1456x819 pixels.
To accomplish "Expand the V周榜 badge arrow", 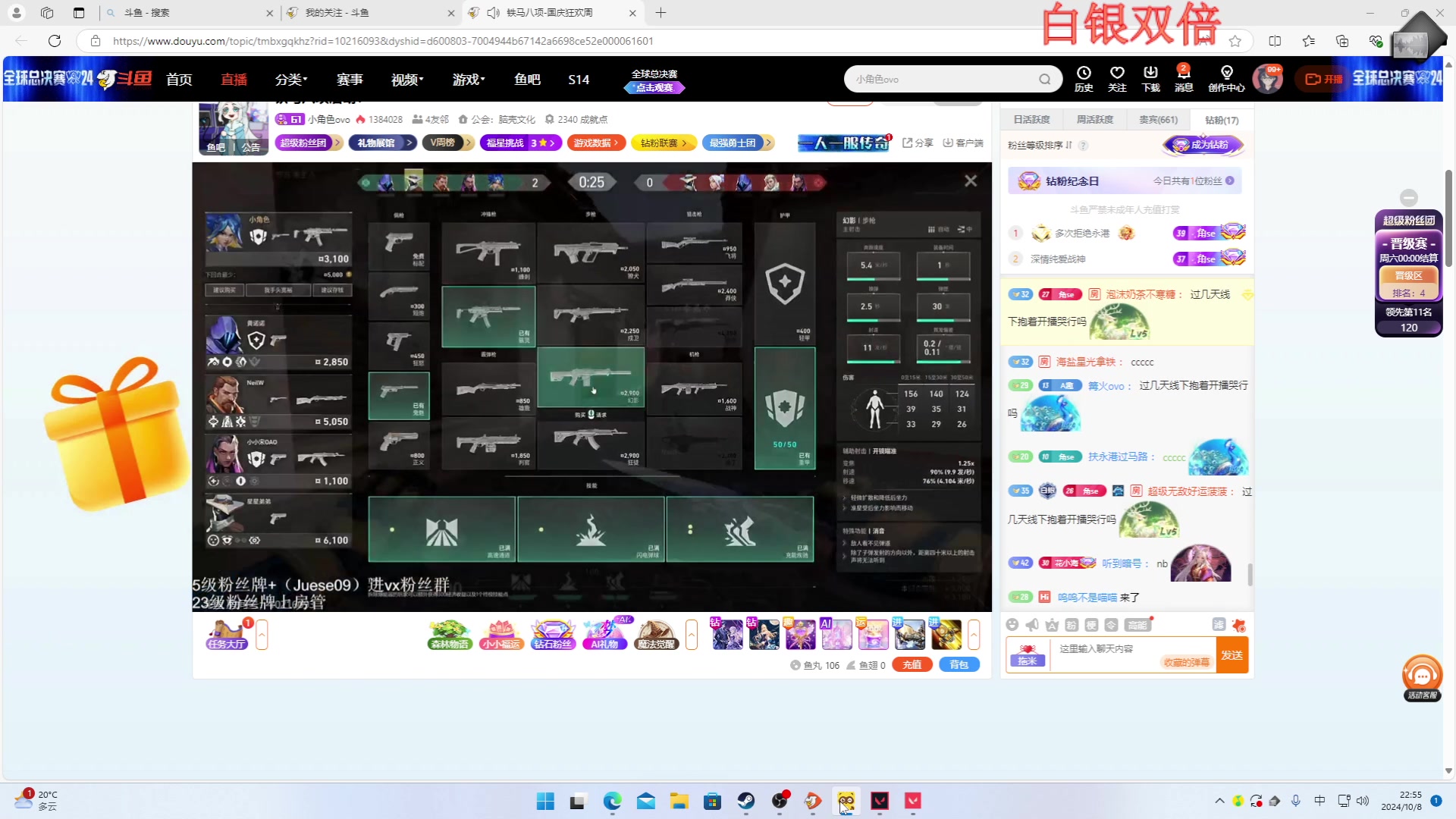I will coord(469,143).
